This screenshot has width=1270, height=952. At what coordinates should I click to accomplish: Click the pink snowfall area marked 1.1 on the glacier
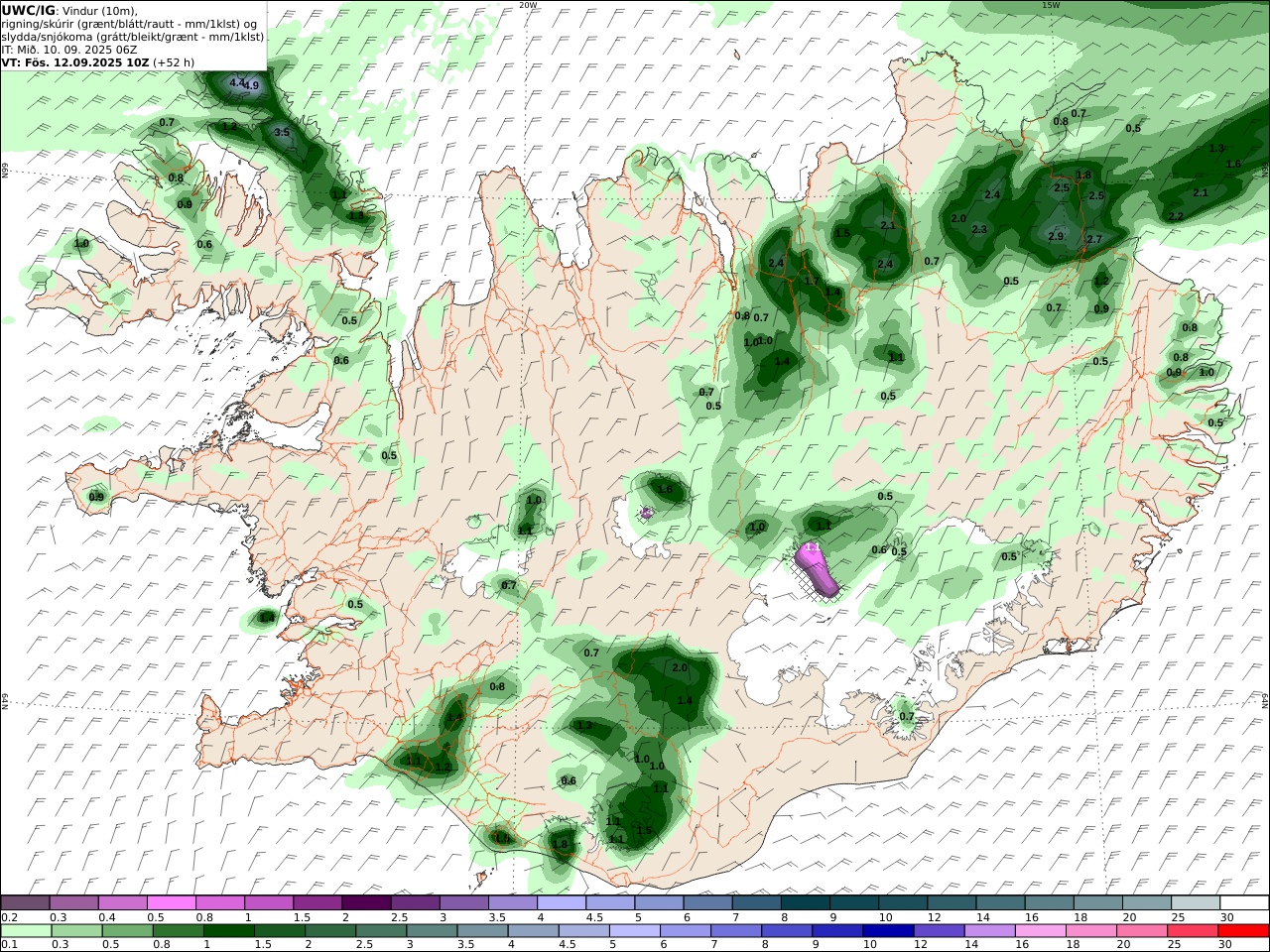(x=818, y=569)
